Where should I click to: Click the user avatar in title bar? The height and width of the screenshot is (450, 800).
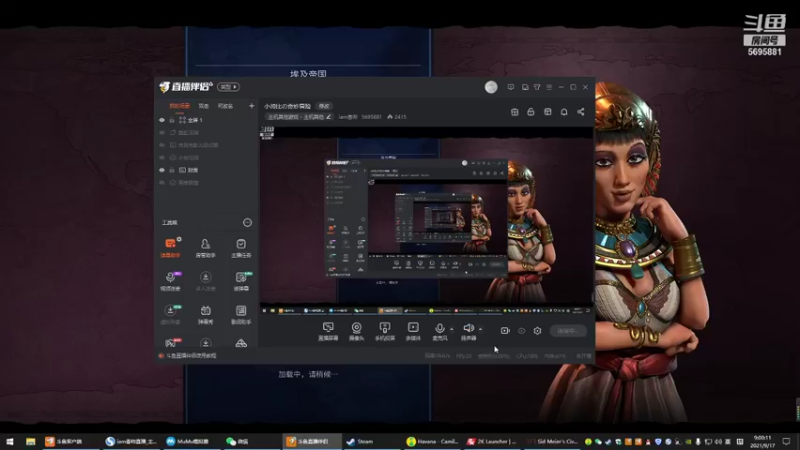pyautogui.click(x=491, y=87)
